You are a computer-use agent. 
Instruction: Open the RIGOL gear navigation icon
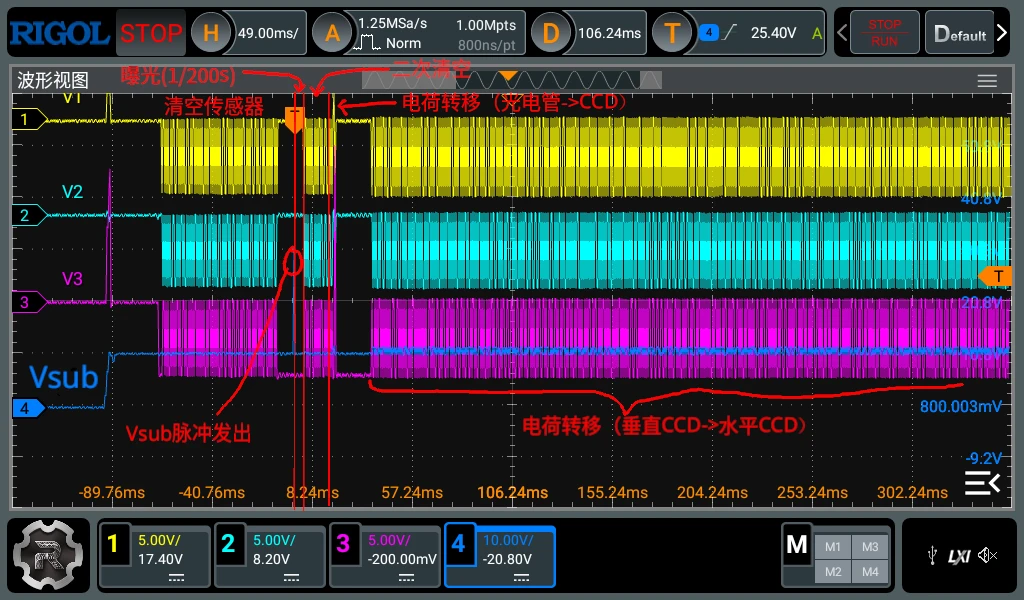click(48, 555)
